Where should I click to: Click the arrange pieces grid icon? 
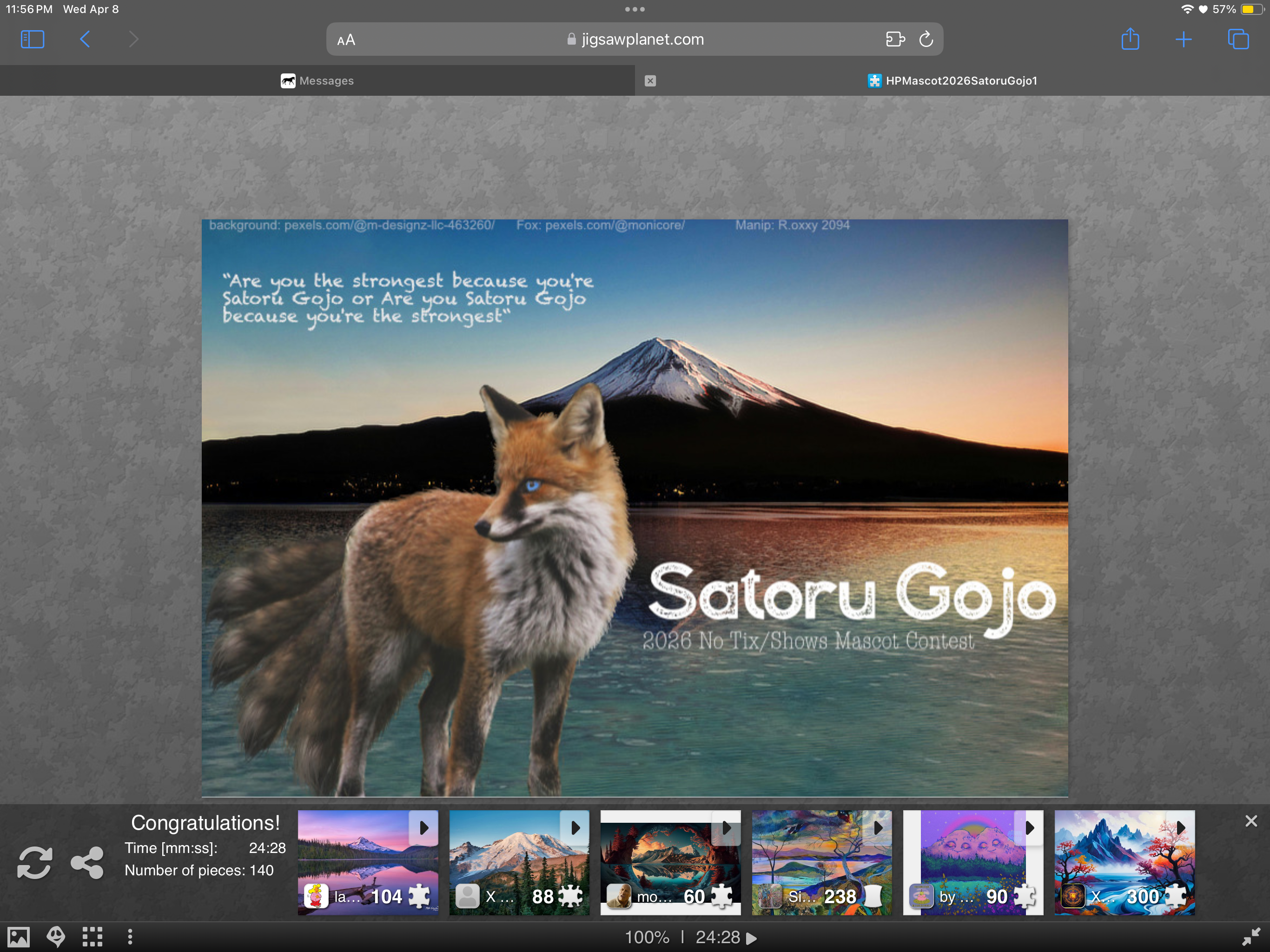[93, 937]
